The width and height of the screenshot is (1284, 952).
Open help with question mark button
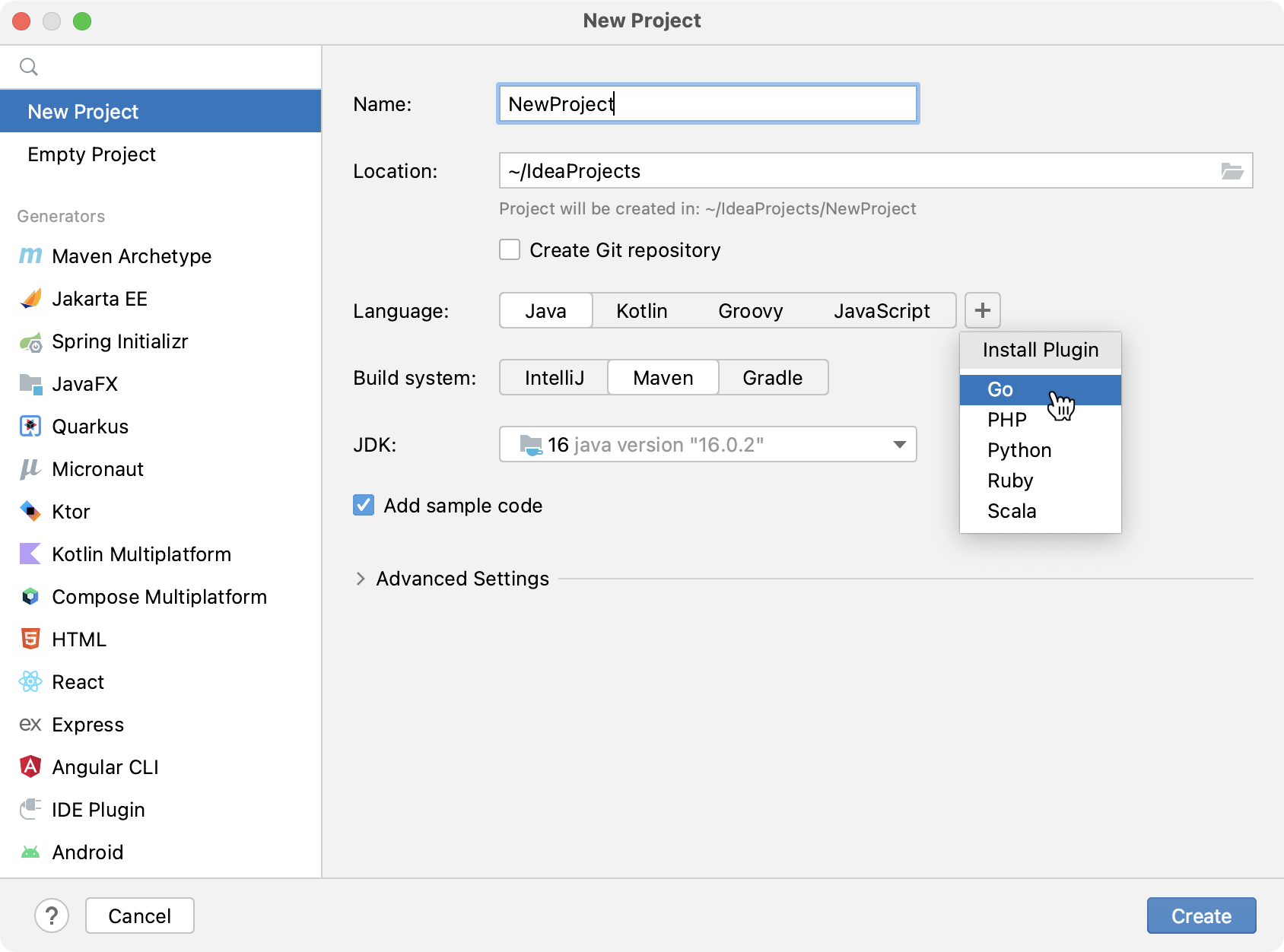click(52, 916)
